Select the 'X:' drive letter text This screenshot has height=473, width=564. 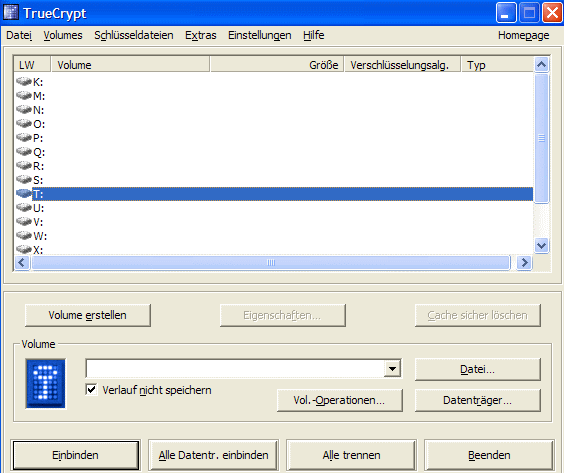38,250
